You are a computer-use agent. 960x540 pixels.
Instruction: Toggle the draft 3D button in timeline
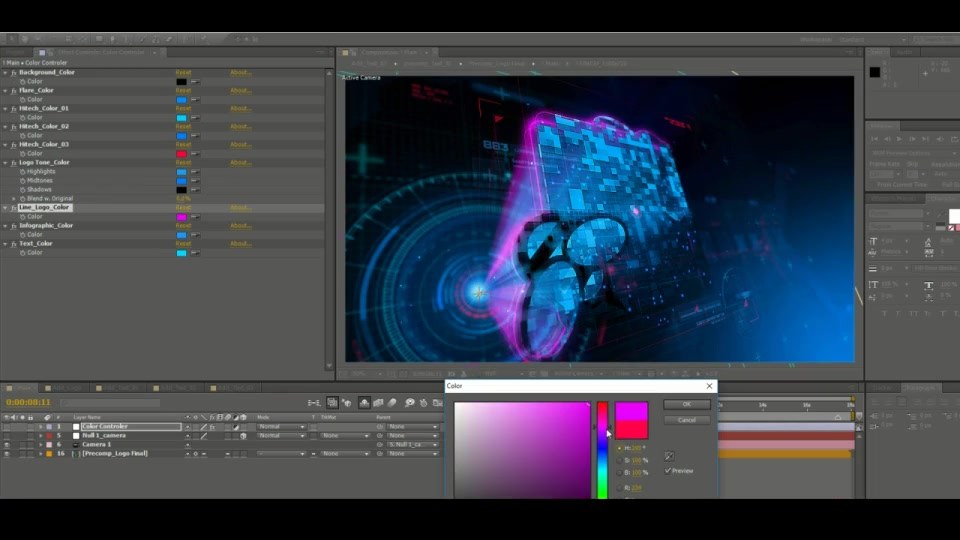347,402
